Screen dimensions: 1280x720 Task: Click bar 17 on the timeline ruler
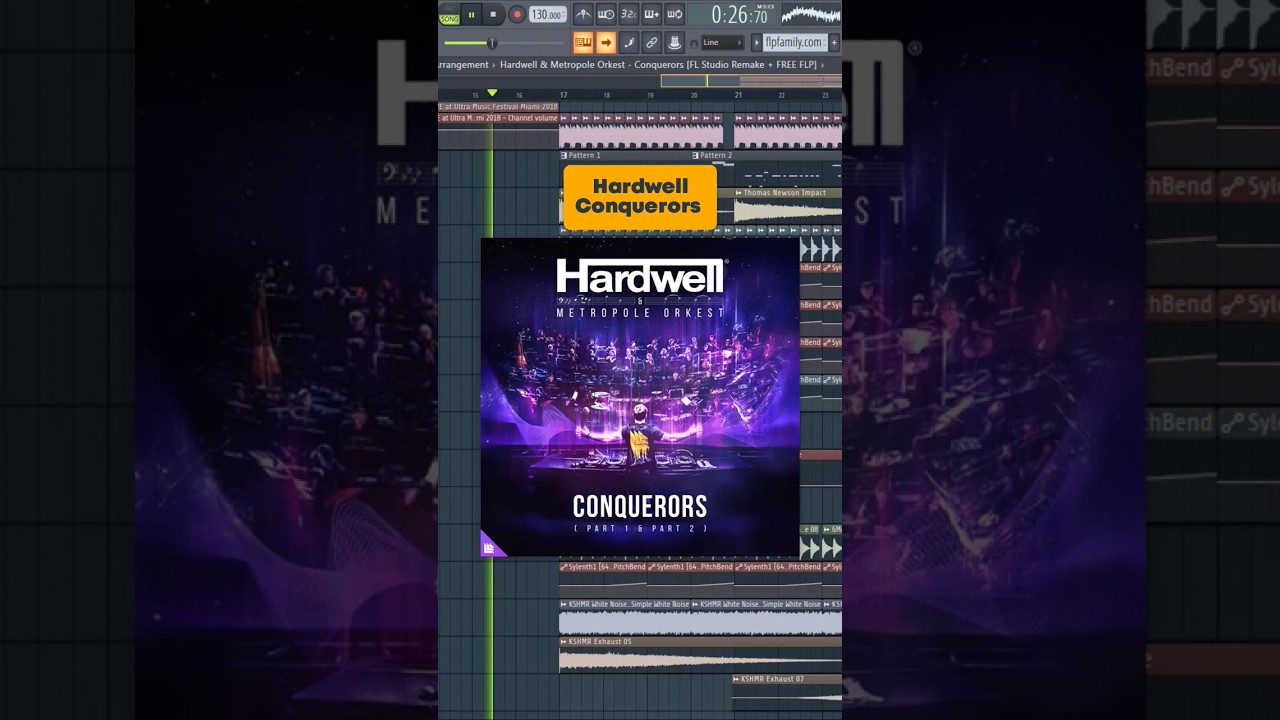(564, 95)
